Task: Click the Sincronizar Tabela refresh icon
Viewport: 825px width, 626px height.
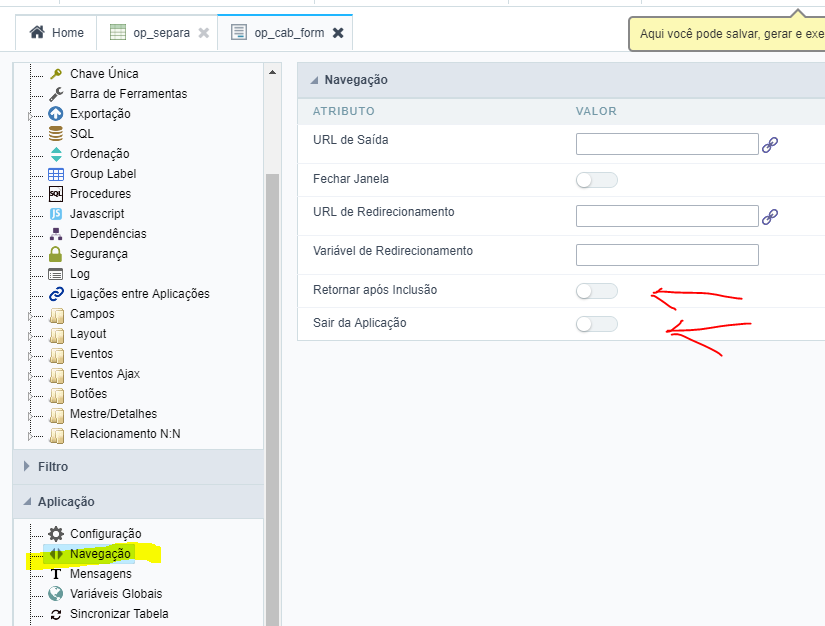Action: (x=56, y=614)
